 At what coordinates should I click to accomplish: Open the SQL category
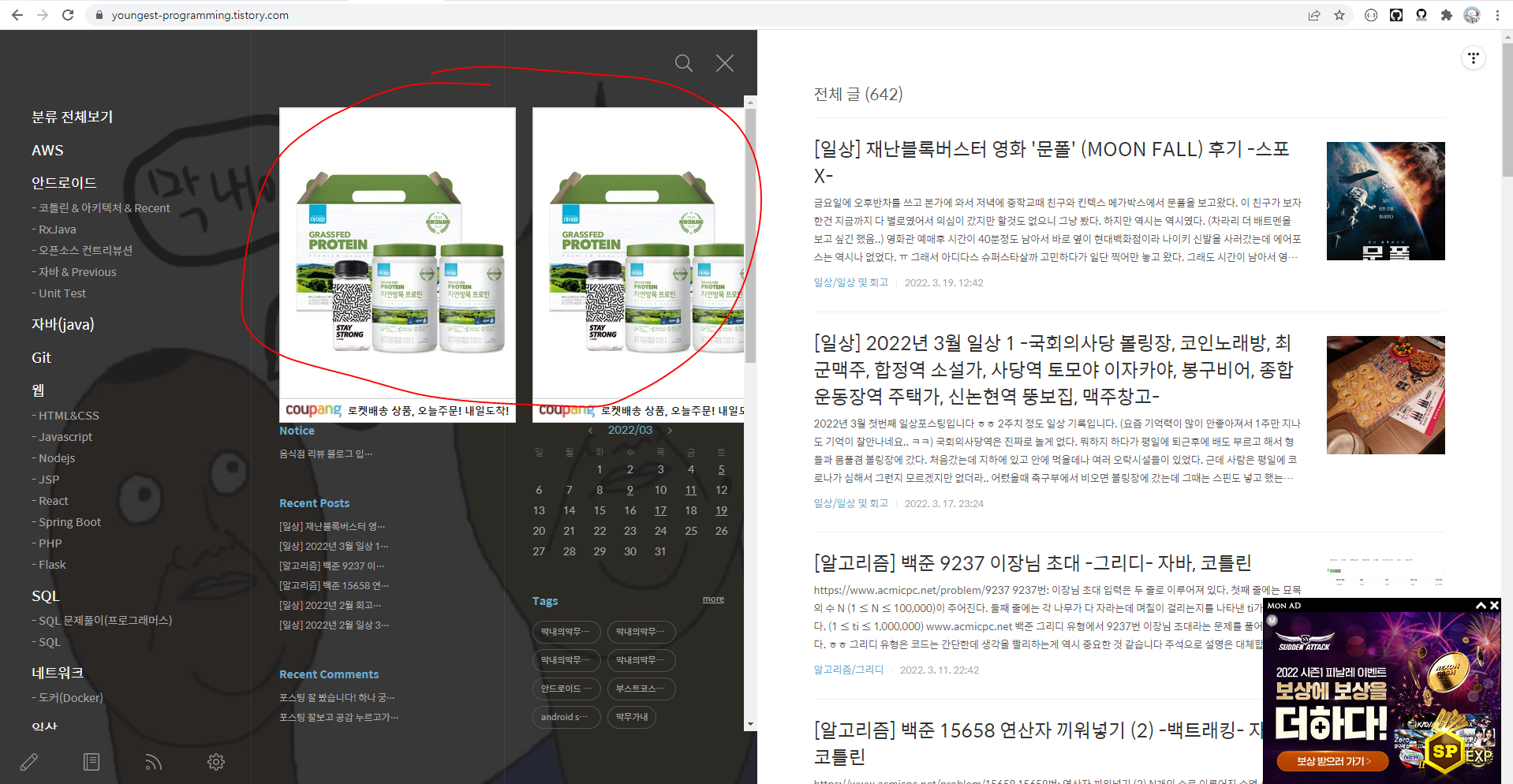[x=46, y=596]
